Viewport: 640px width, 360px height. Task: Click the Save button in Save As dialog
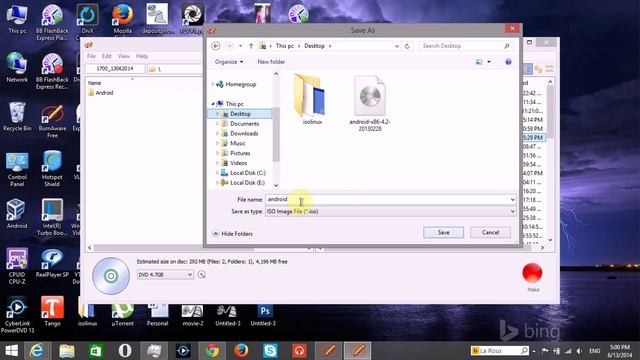pyautogui.click(x=443, y=232)
